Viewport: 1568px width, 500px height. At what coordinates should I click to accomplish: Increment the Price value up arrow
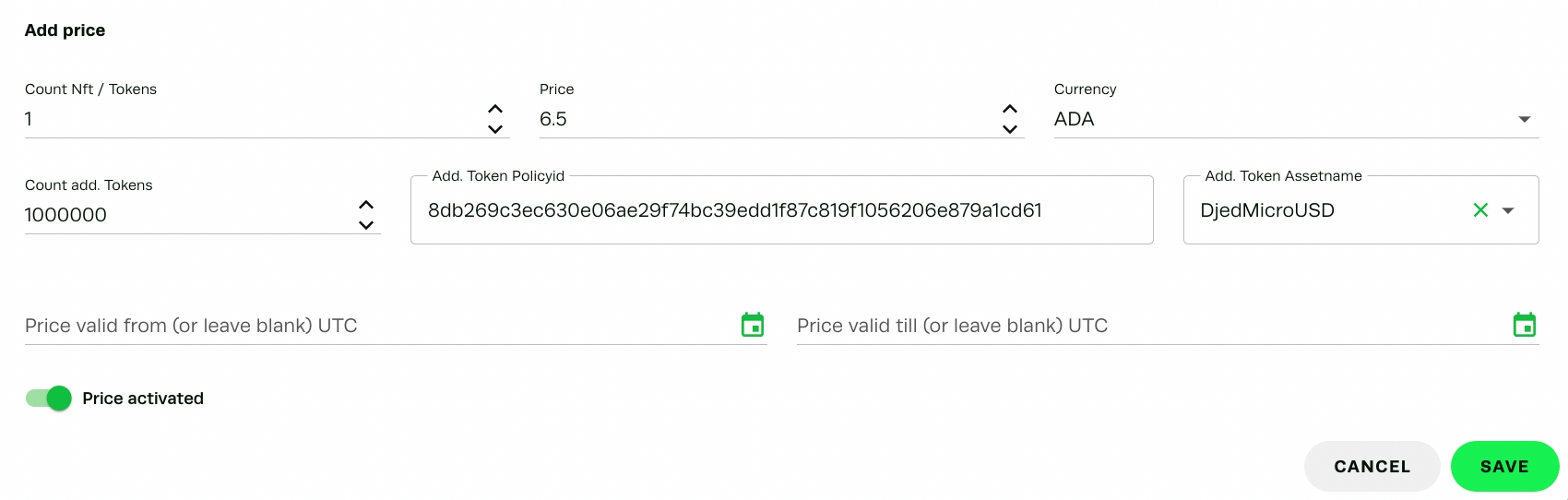coord(1010,109)
